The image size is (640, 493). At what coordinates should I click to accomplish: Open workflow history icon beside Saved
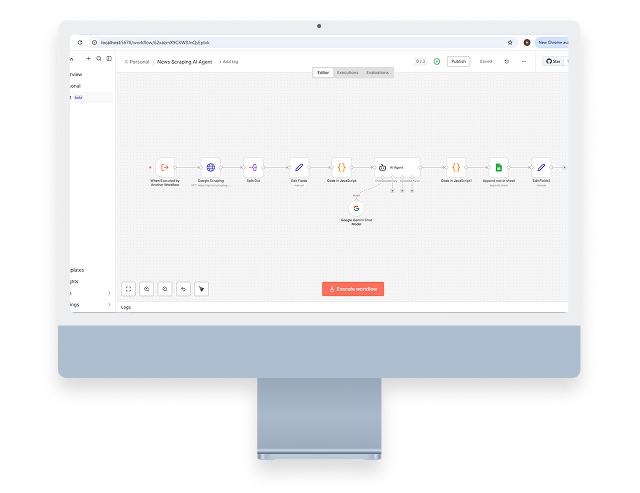(x=506, y=61)
